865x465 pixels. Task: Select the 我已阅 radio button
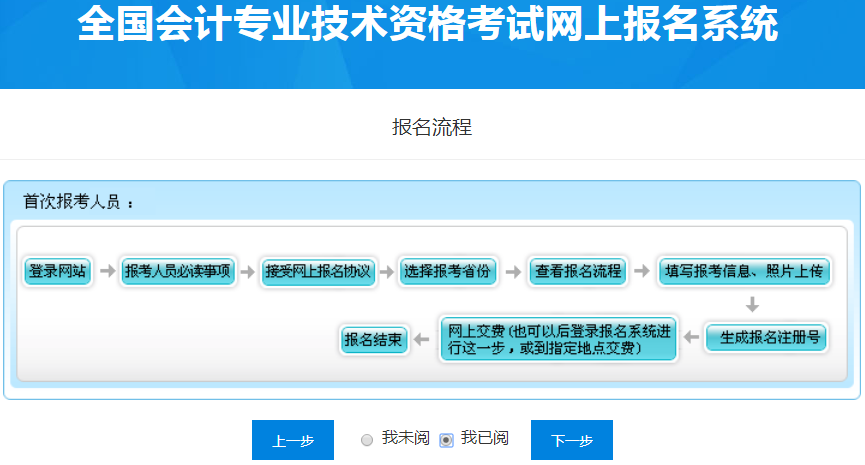click(x=446, y=440)
